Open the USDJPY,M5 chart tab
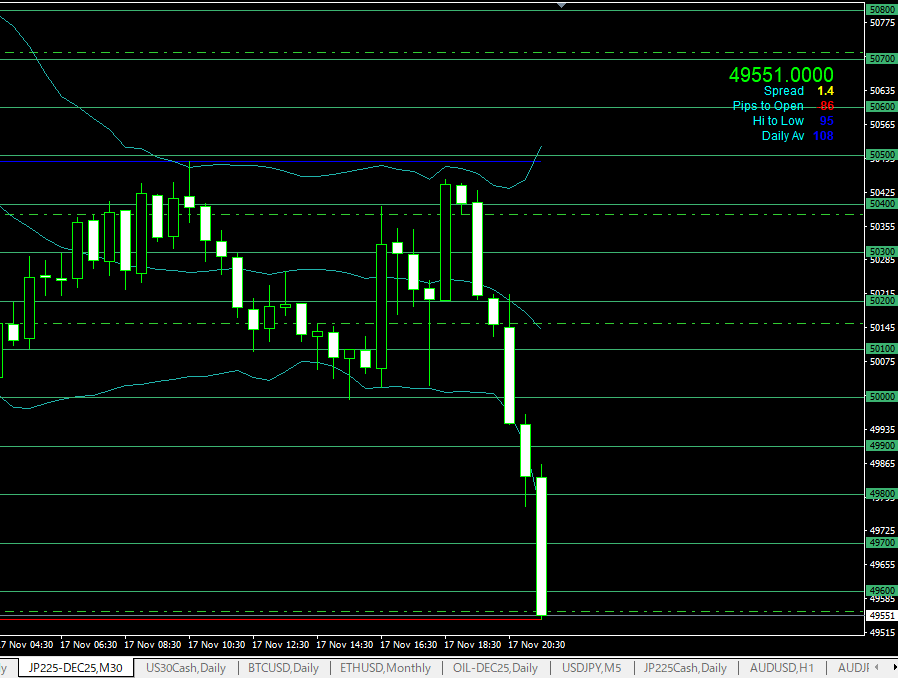The height and width of the screenshot is (679, 898). click(x=591, y=668)
